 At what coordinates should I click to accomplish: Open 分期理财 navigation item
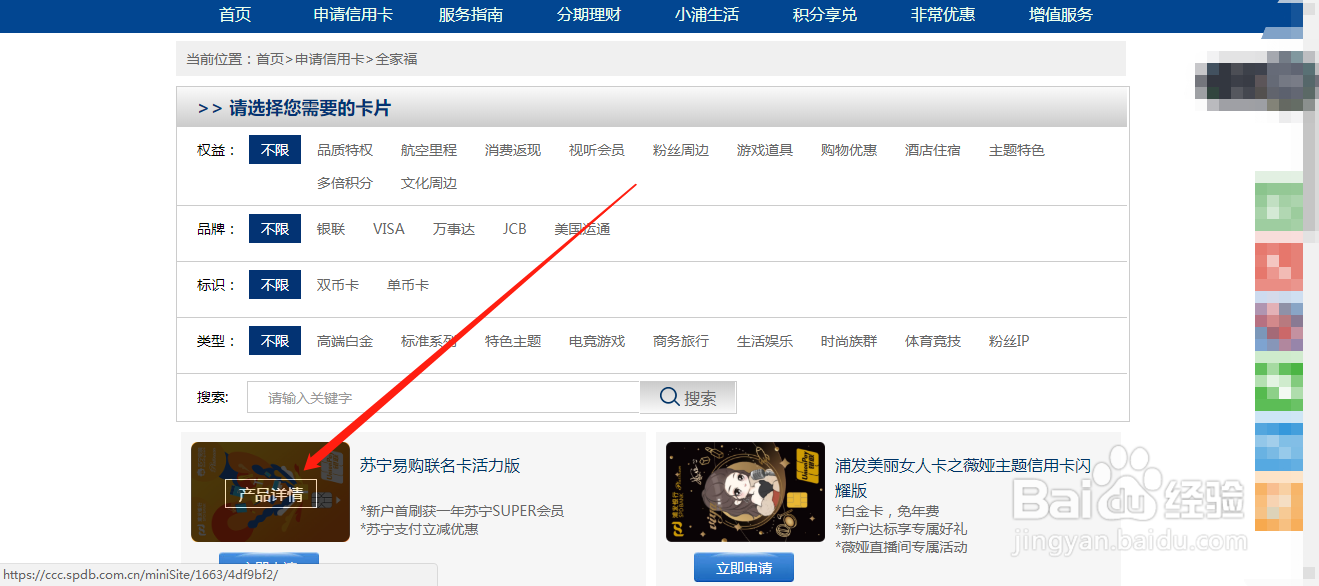(x=589, y=15)
